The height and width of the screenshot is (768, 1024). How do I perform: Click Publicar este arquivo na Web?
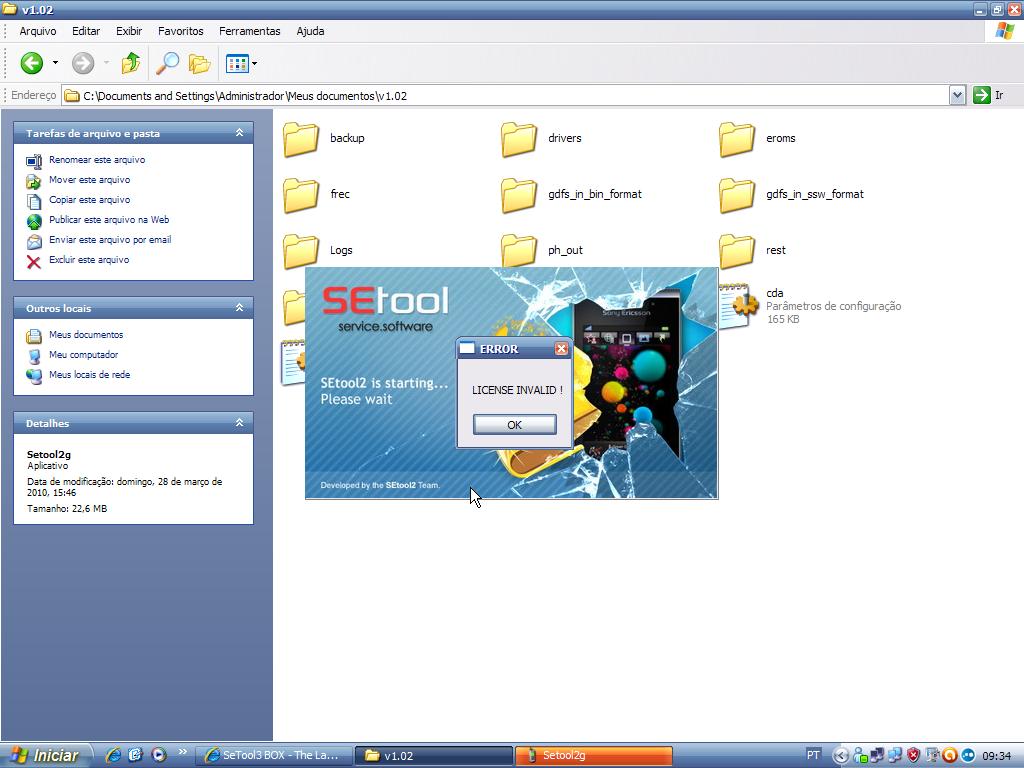tap(109, 219)
